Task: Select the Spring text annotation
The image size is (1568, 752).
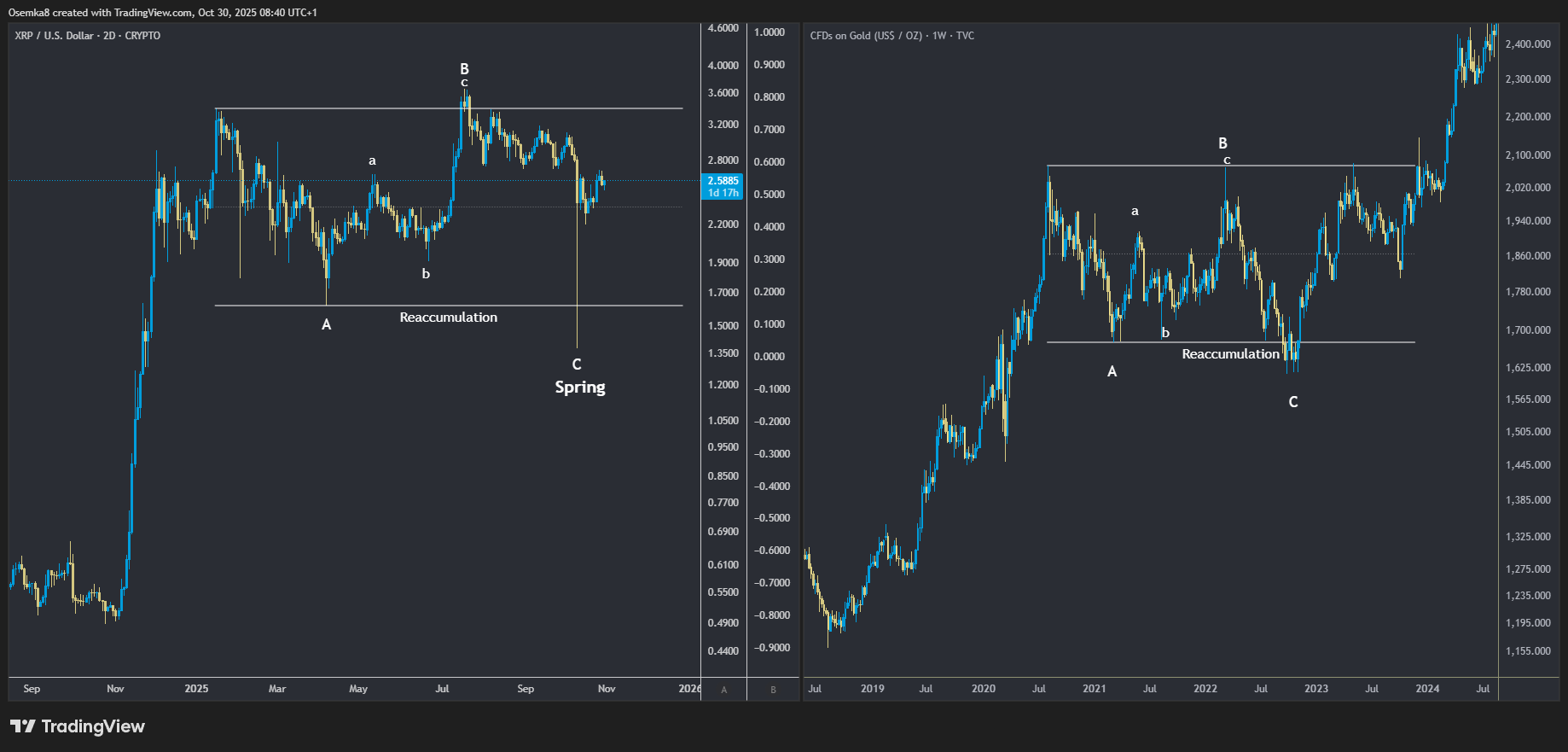Action: click(x=580, y=388)
